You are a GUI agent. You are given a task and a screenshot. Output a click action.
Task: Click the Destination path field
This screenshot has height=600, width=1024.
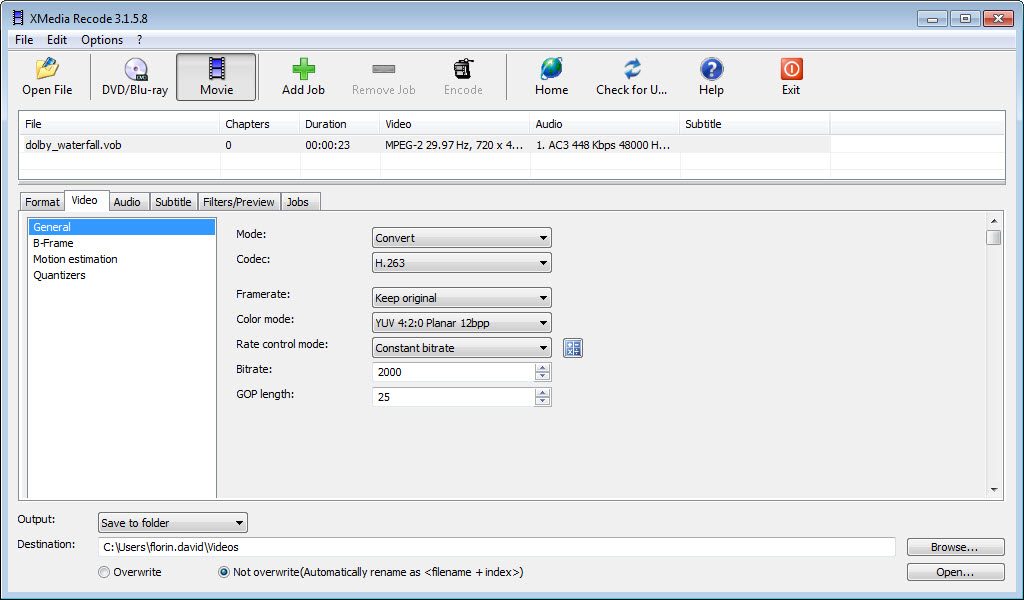pyautogui.click(x=496, y=547)
